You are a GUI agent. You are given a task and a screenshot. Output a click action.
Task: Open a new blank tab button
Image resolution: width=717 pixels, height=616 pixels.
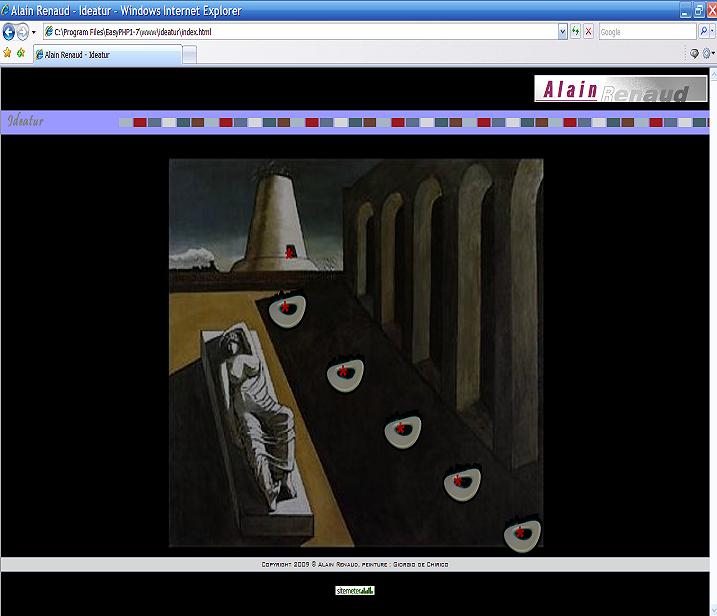190,55
